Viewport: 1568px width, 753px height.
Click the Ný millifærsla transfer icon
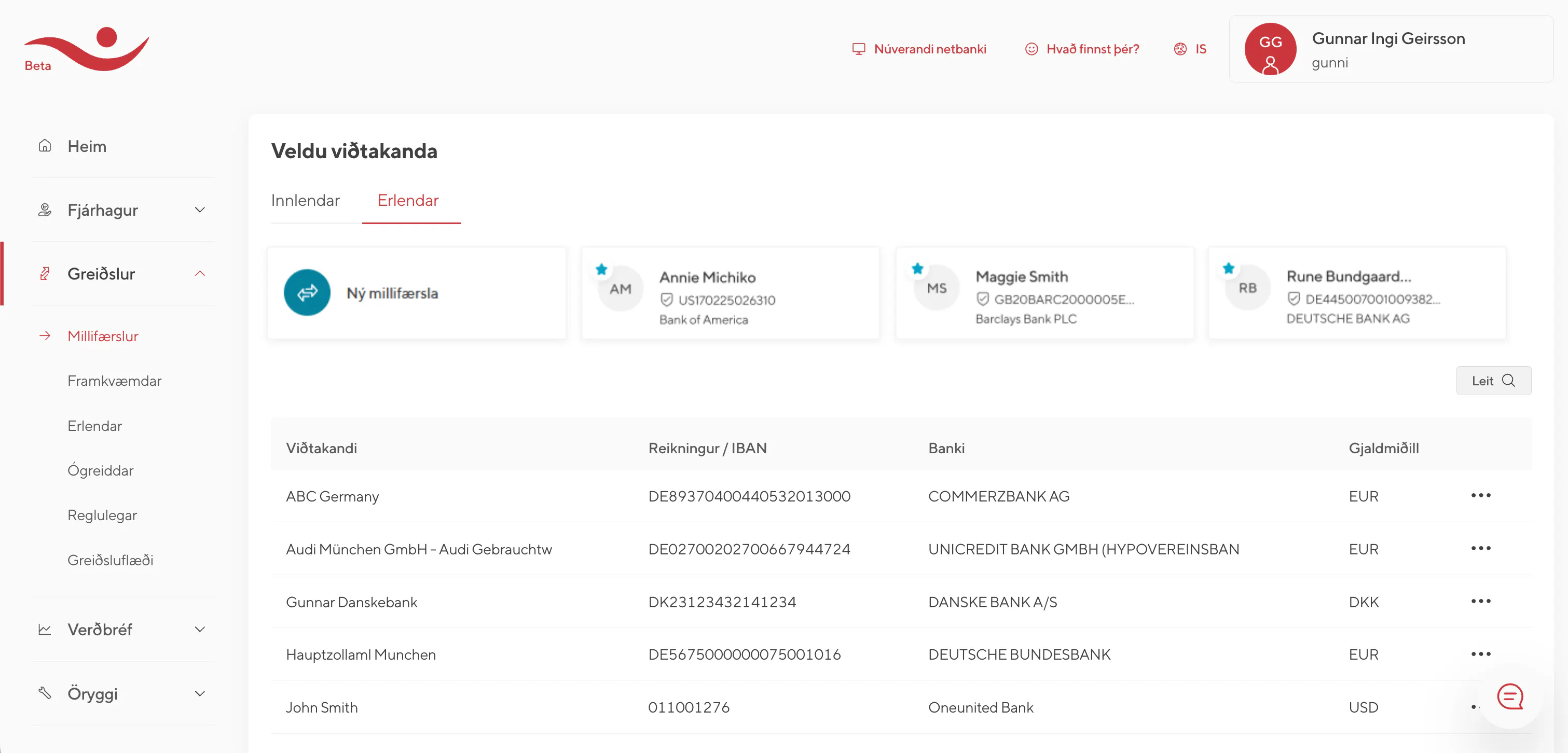[307, 292]
